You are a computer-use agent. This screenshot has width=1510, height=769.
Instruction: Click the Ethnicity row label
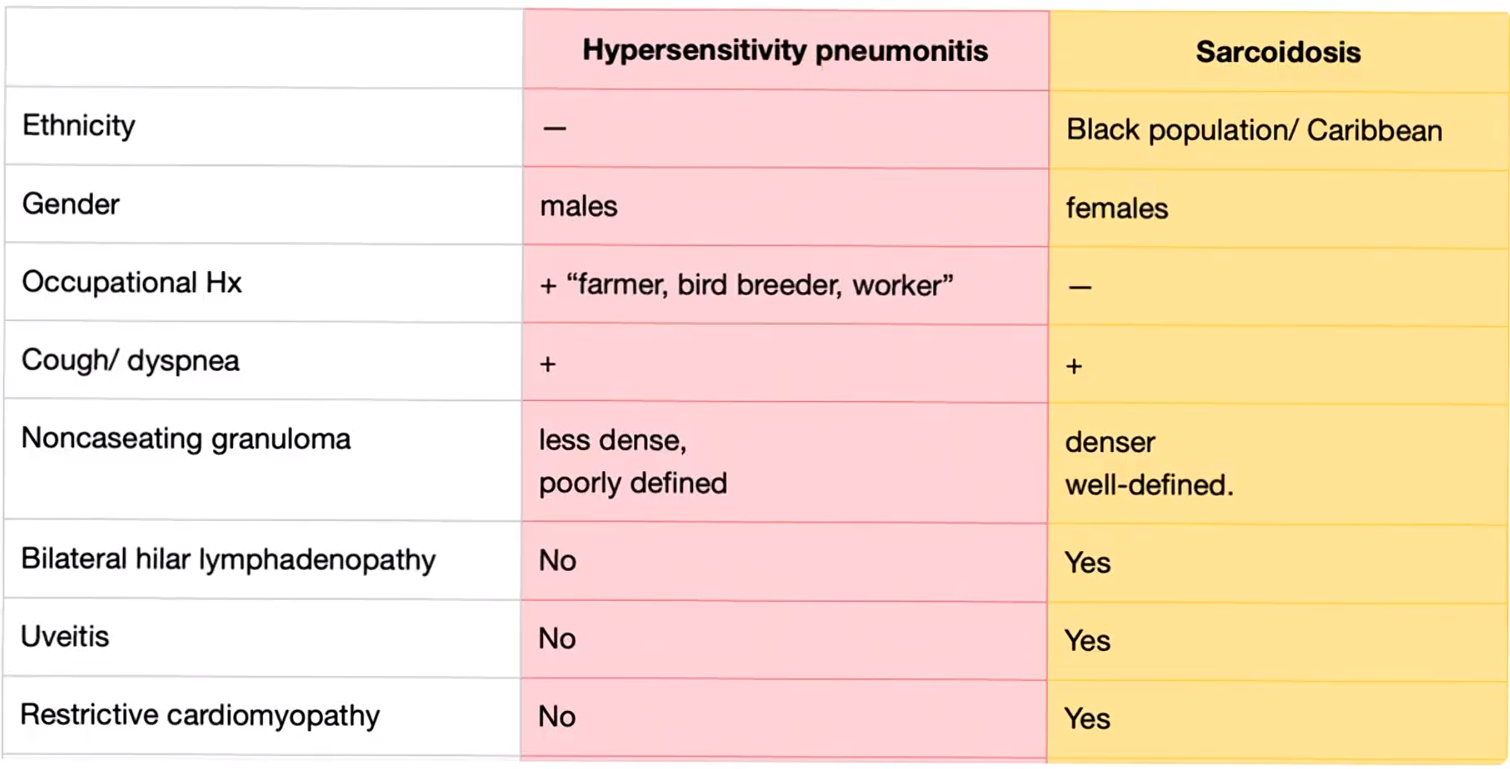tap(78, 126)
